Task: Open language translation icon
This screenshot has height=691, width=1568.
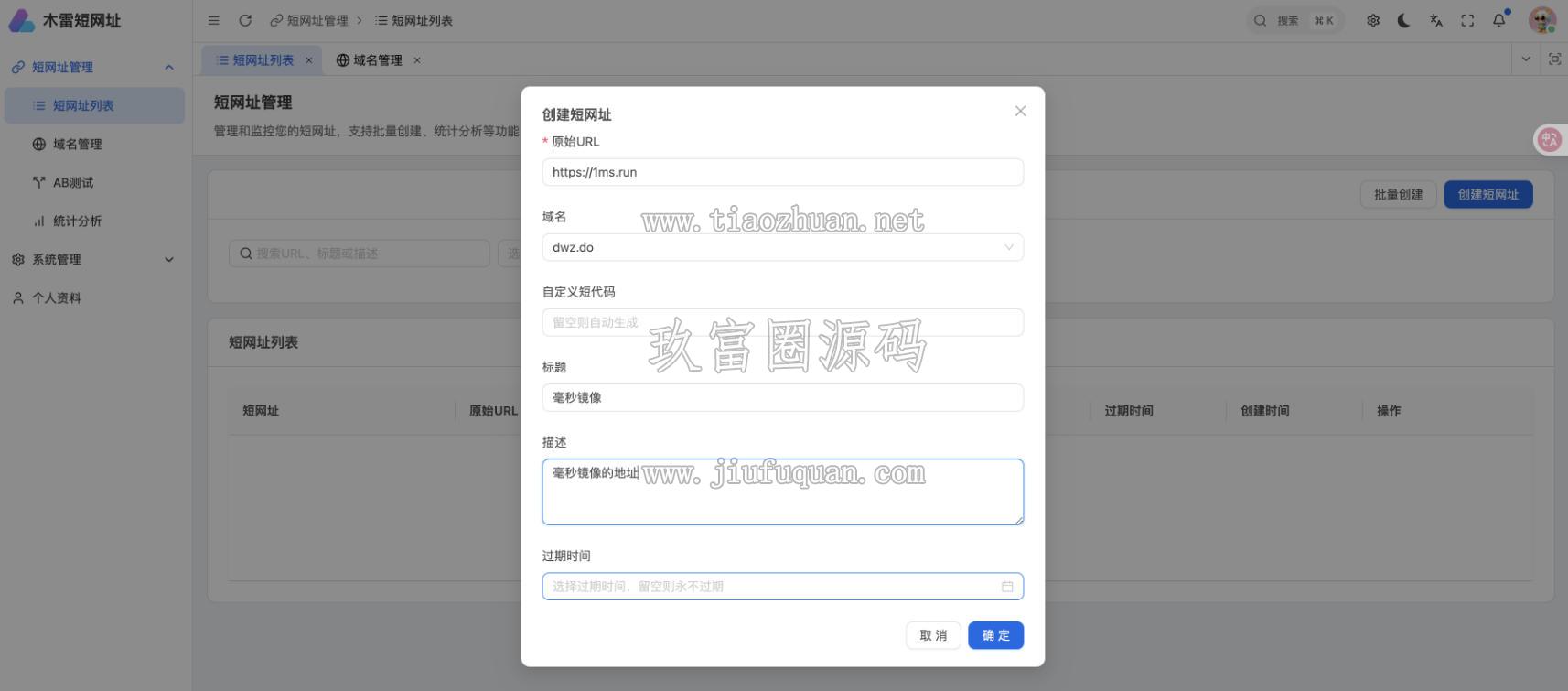Action: [x=1436, y=20]
